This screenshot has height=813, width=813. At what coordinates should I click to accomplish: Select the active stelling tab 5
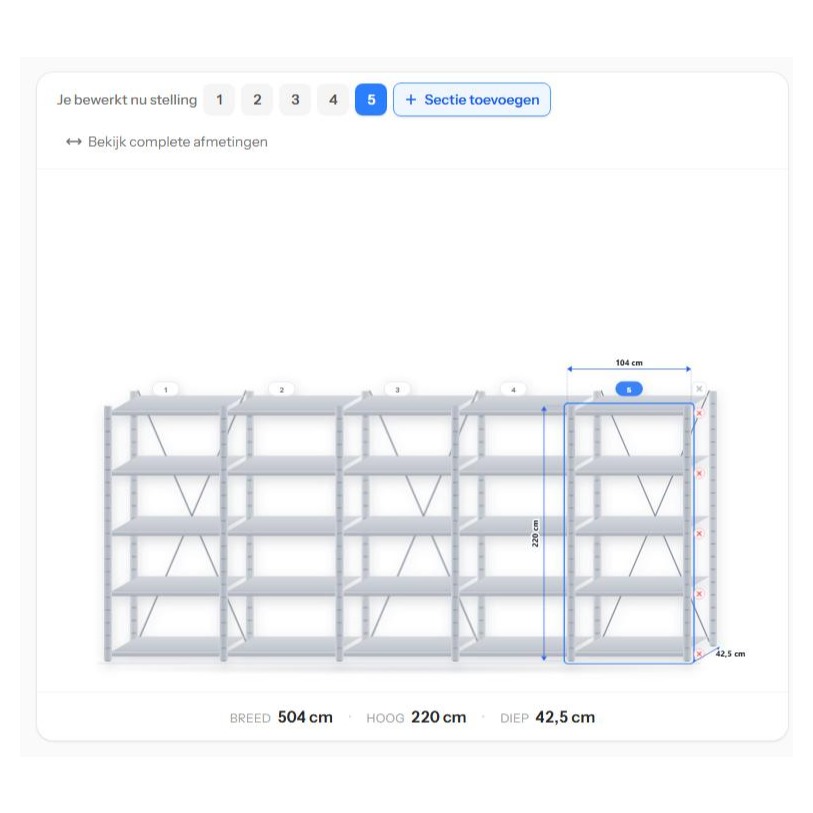371,100
